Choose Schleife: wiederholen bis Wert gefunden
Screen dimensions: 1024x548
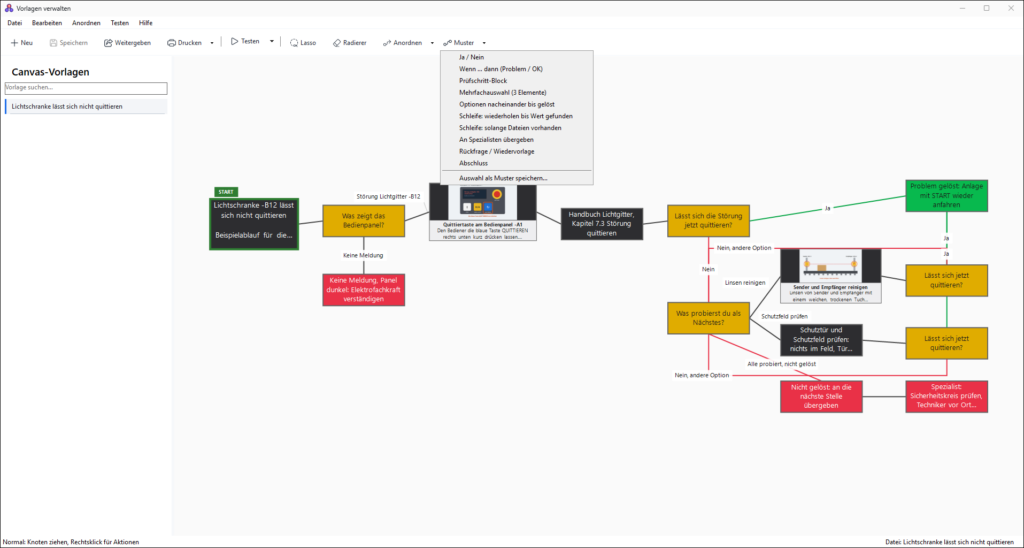coord(517,116)
